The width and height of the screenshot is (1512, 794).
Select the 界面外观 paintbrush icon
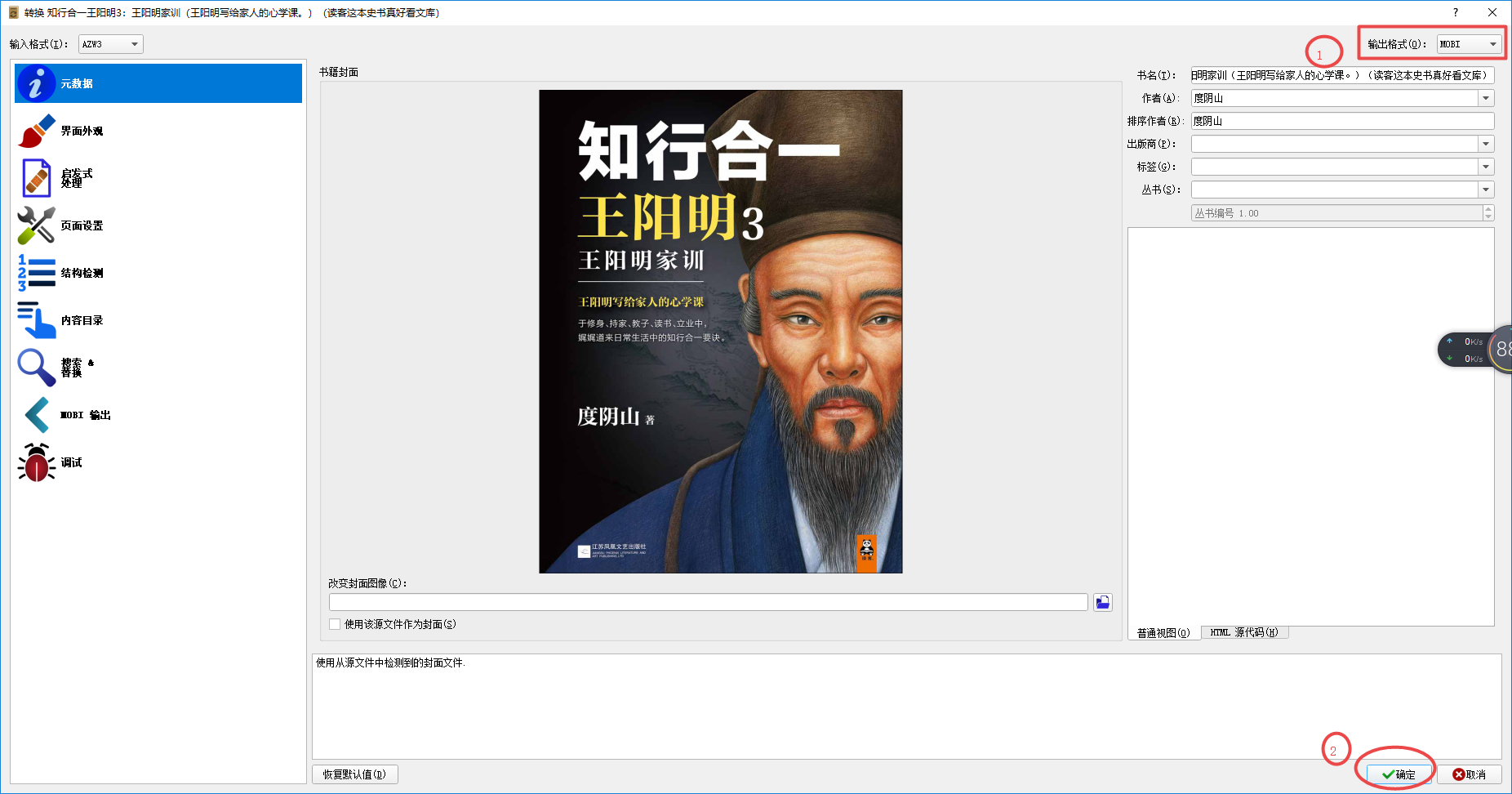coord(36,131)
